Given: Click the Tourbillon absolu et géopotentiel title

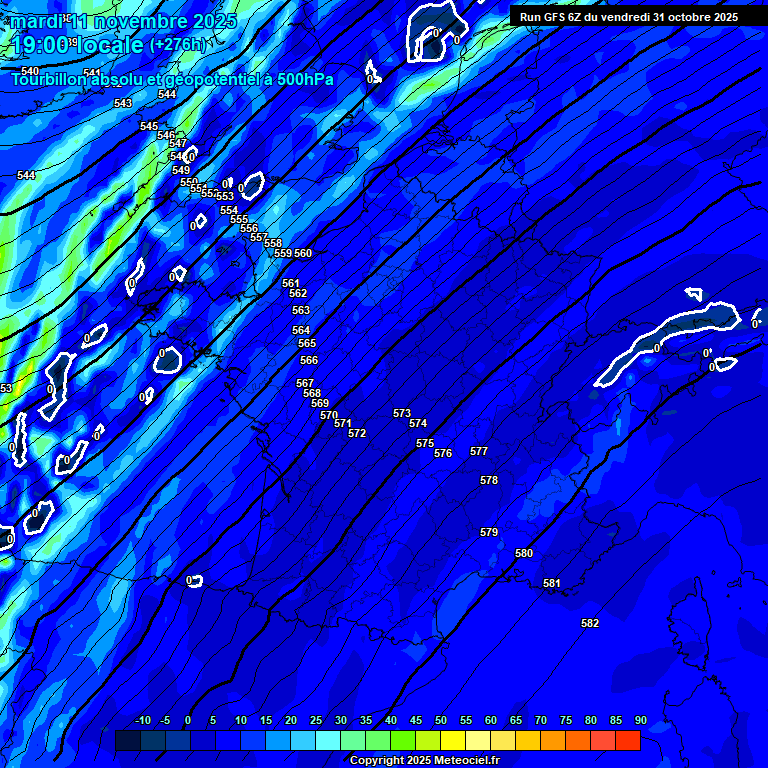Looking at the screenshot, I should [x=172, y=80].
